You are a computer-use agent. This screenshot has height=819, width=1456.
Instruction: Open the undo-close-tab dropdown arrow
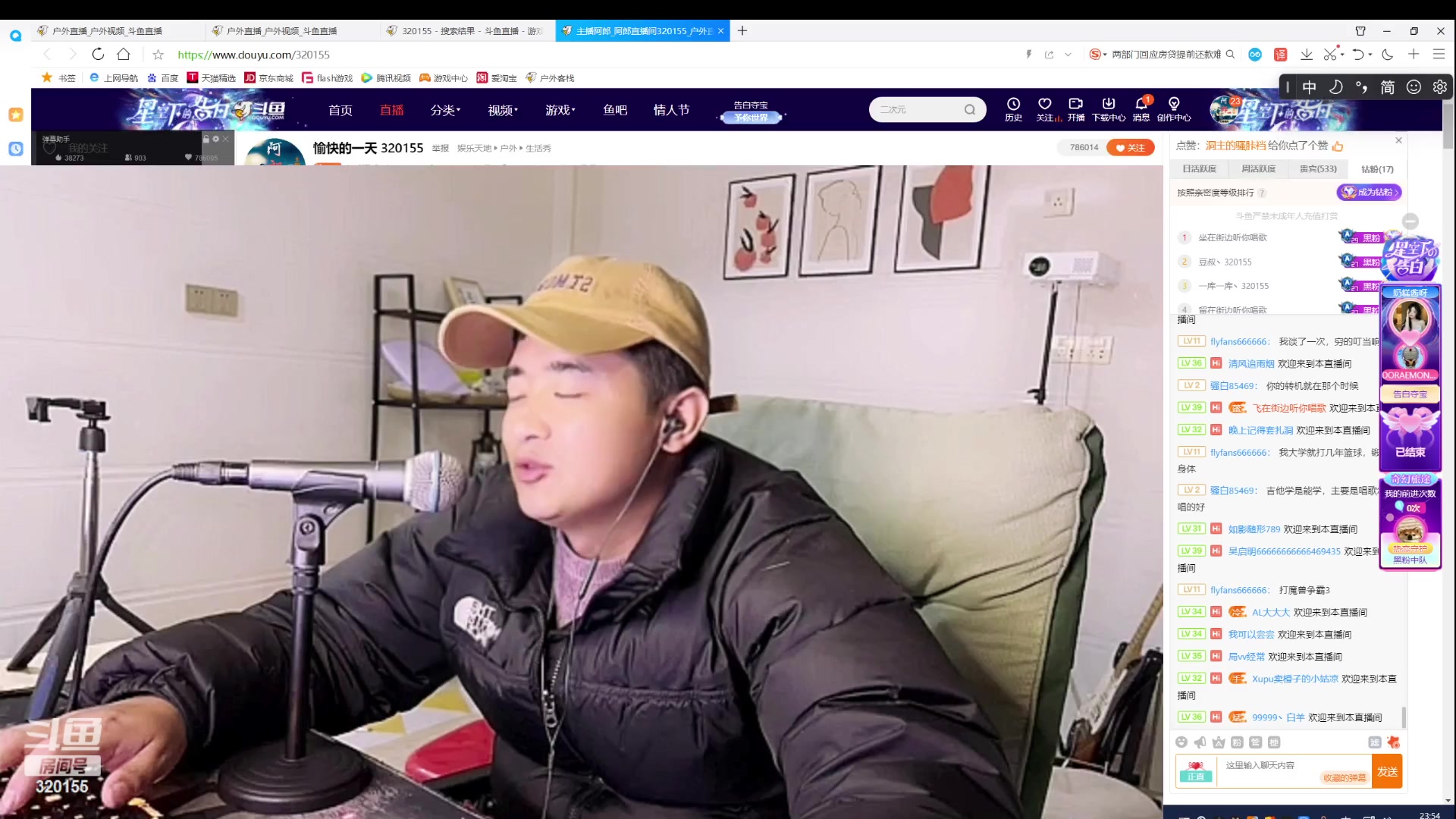pyautogui.click(x=1370, y=55)
